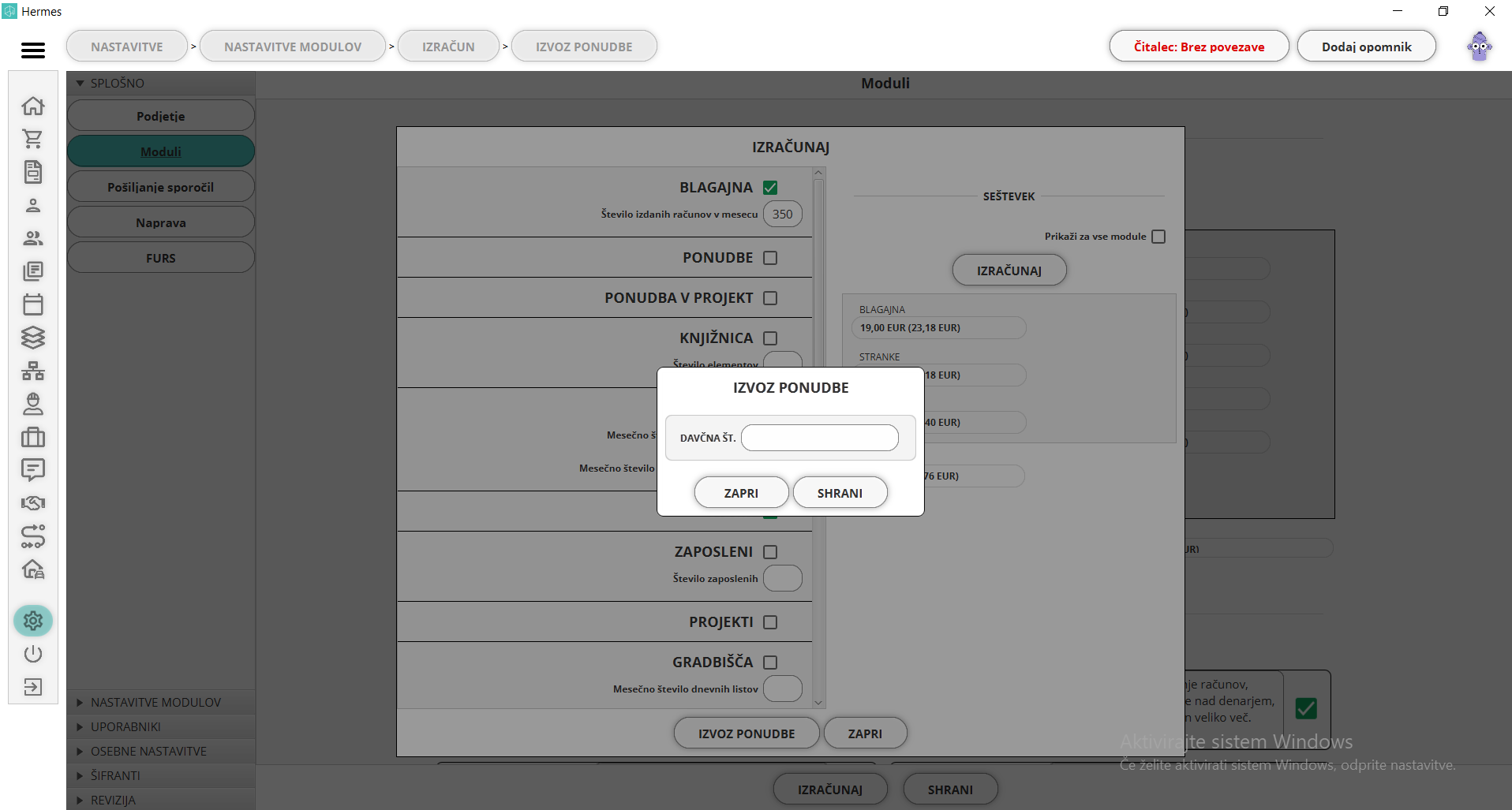This screenshot has width=1512, height=810.
Task: Click ZAPRI next to IZVOZ PONUDBE button
Action: point(865,733)
